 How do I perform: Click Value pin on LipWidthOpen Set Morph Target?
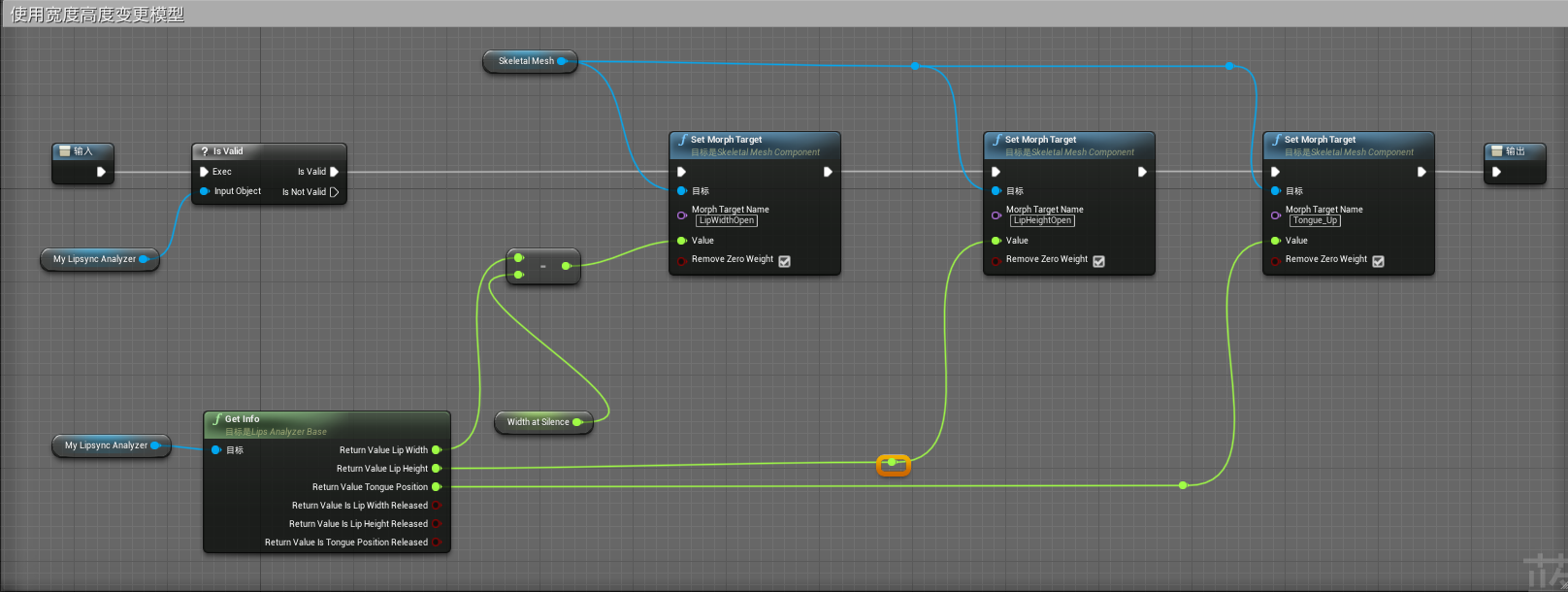[682, 240]
